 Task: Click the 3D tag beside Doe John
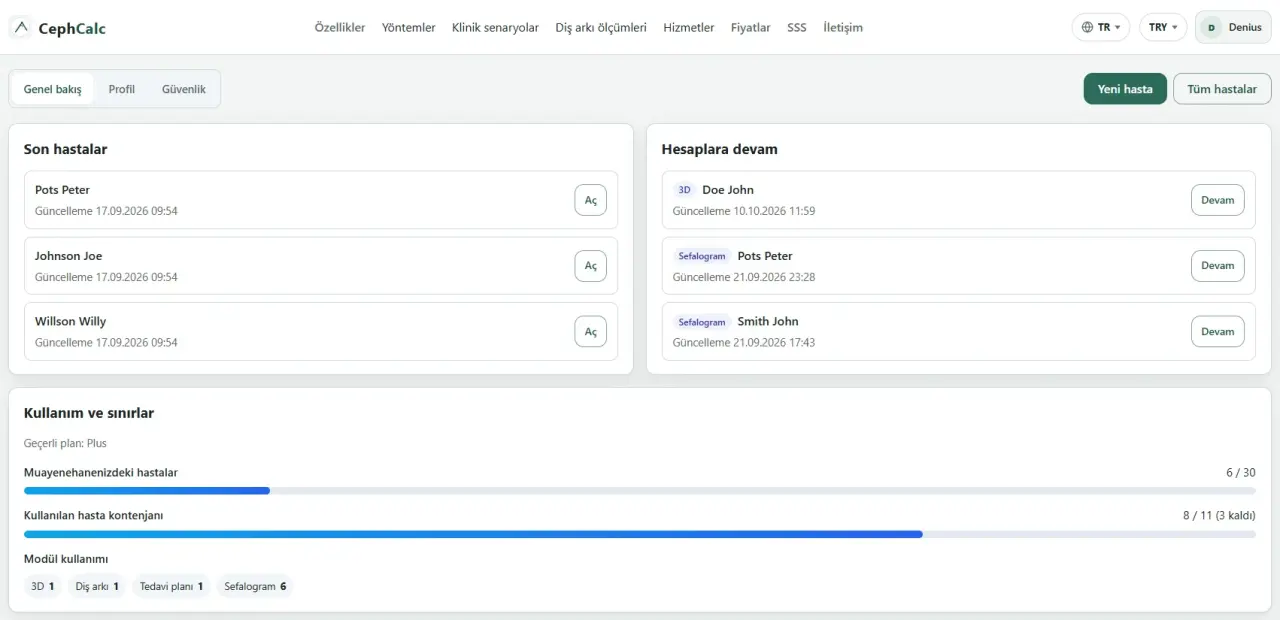685,190
